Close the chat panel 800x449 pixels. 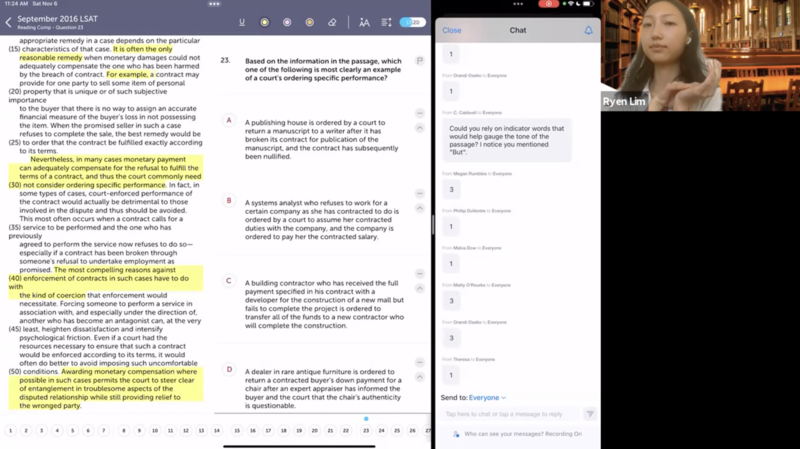[x=452, y=30]
